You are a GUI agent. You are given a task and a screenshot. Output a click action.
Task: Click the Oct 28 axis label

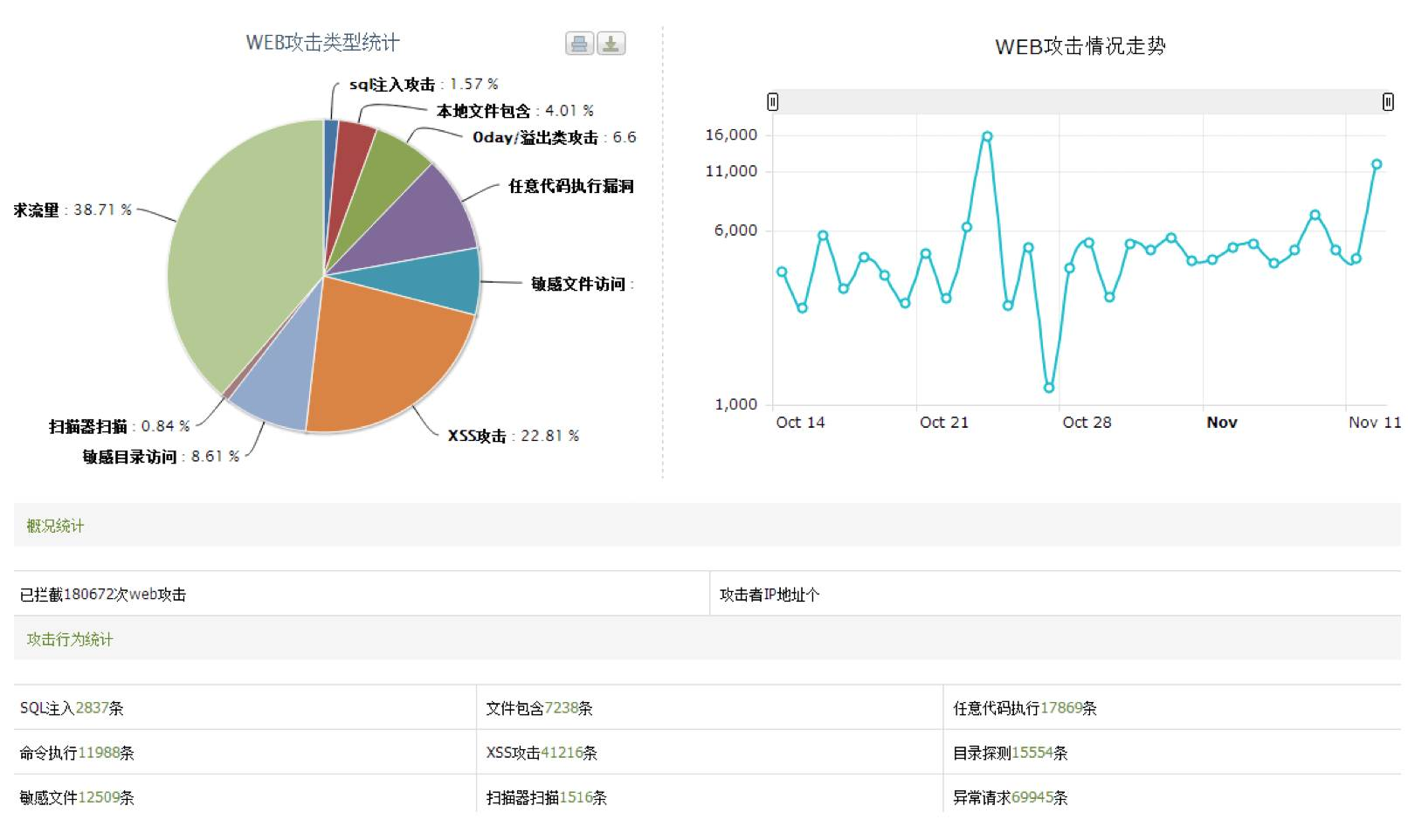coord(1087,423)
